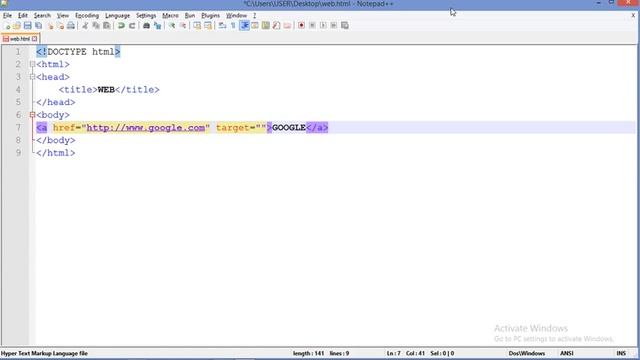Viewport: 640px width, 360px height.
Task: Close the web.html tab
Action: 35,39
